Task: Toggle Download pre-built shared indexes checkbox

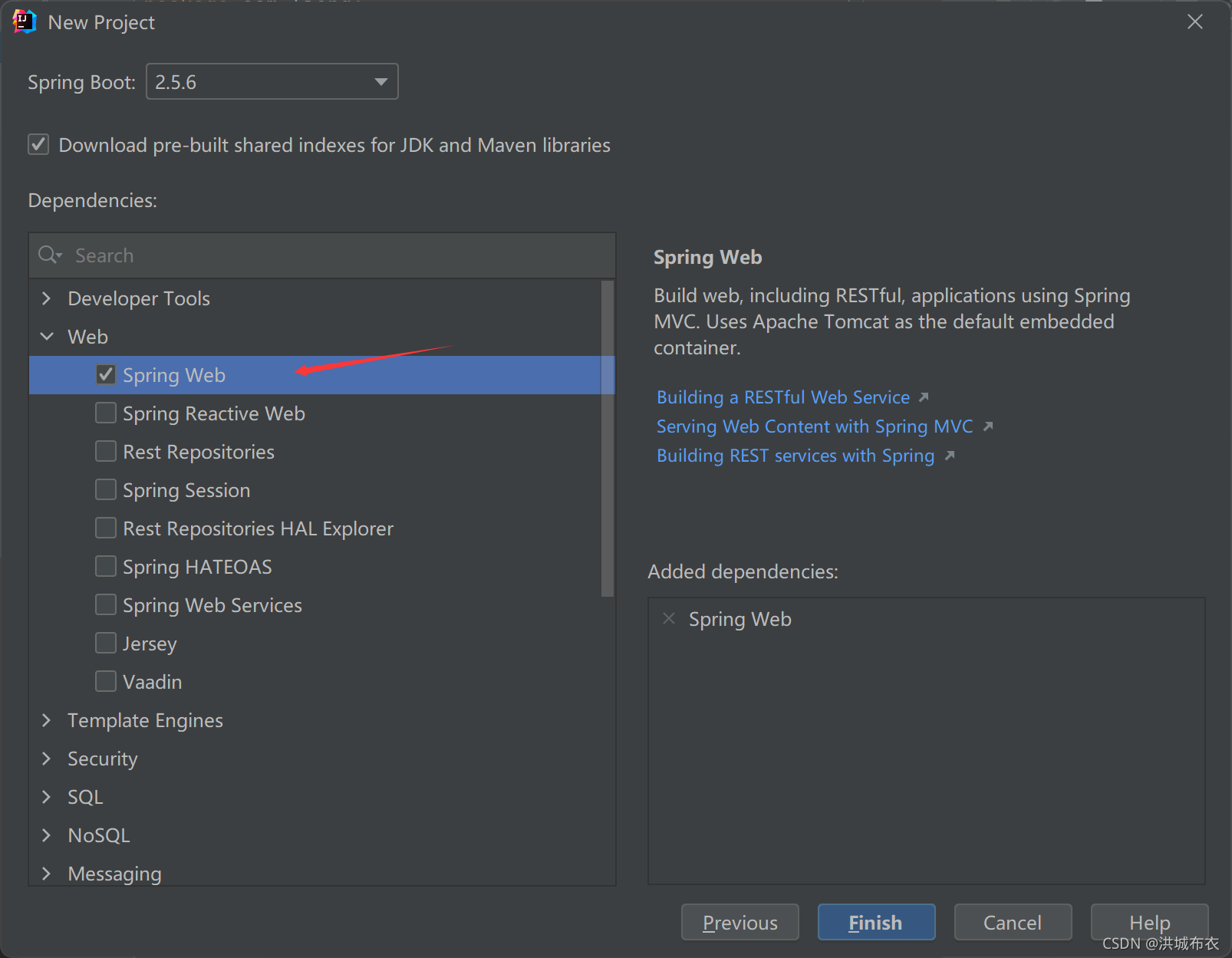Action: pyautogui.click(x=38, y=144)
